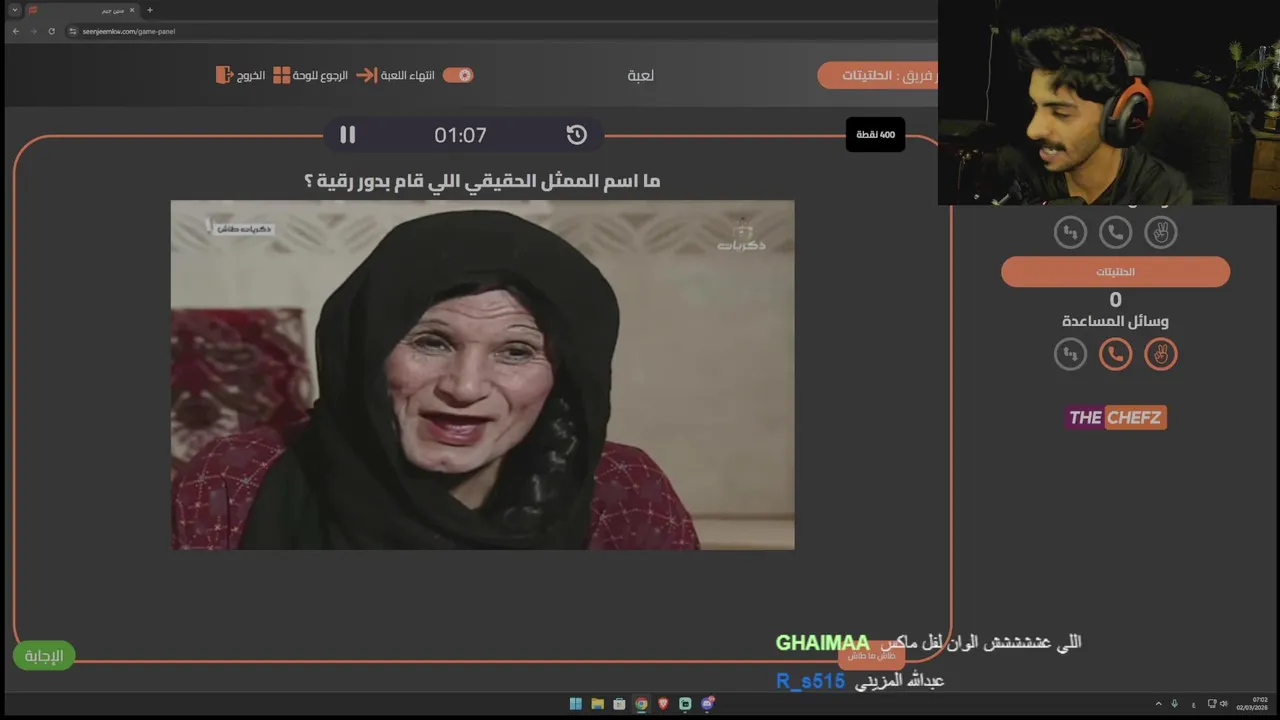Click the 400 نقطة points badge

tap(875, 134)
